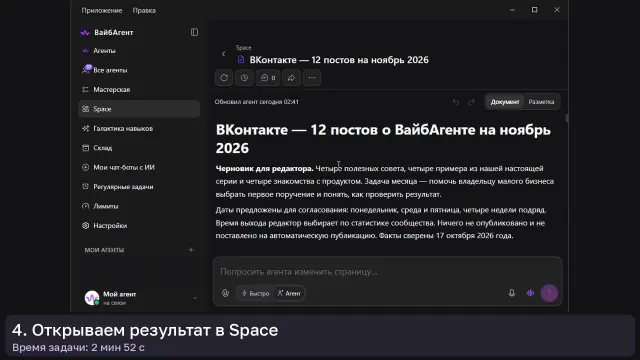Add a new agent with plus icon
This screenshot has width=640, height=360.
[191, 250]
